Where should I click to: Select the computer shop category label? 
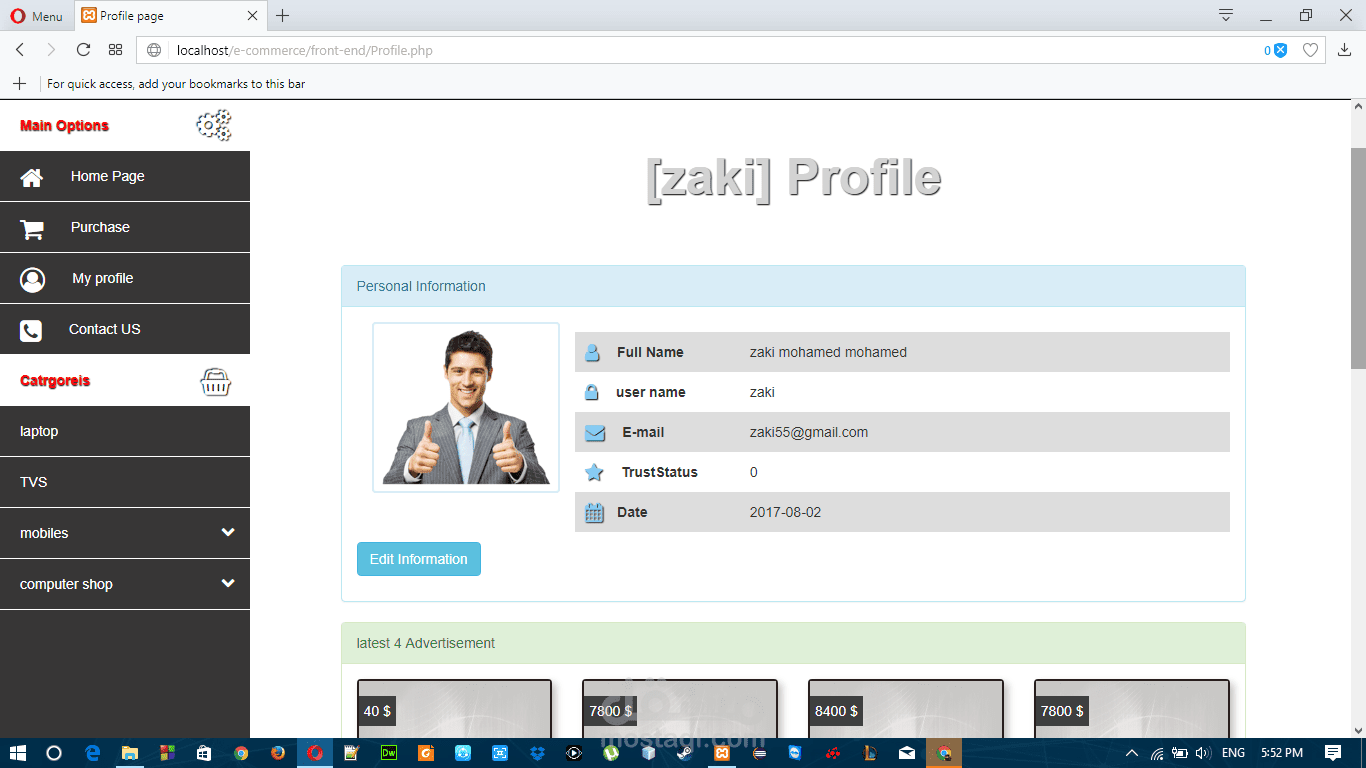pyautogui.click(x=66, y=584)
